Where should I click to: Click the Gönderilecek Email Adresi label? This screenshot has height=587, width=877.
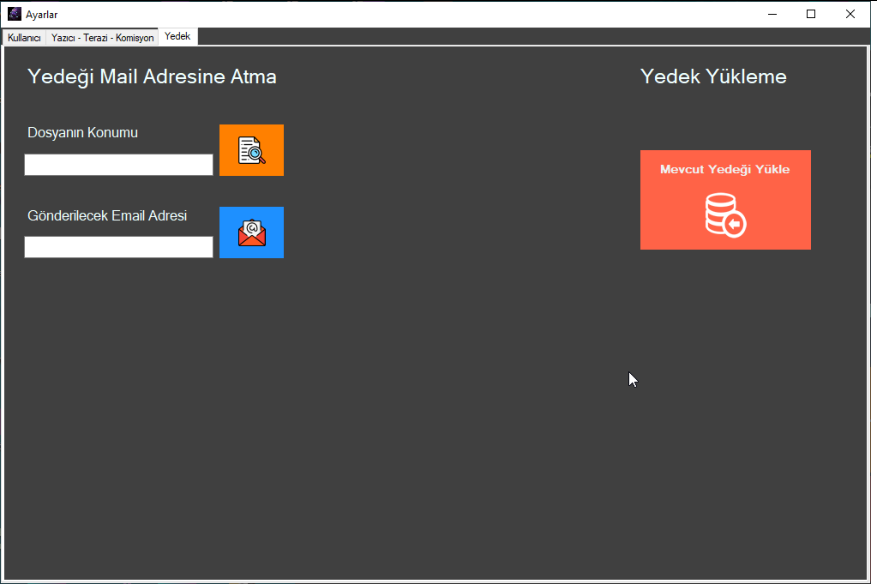[x=107, y=215]
